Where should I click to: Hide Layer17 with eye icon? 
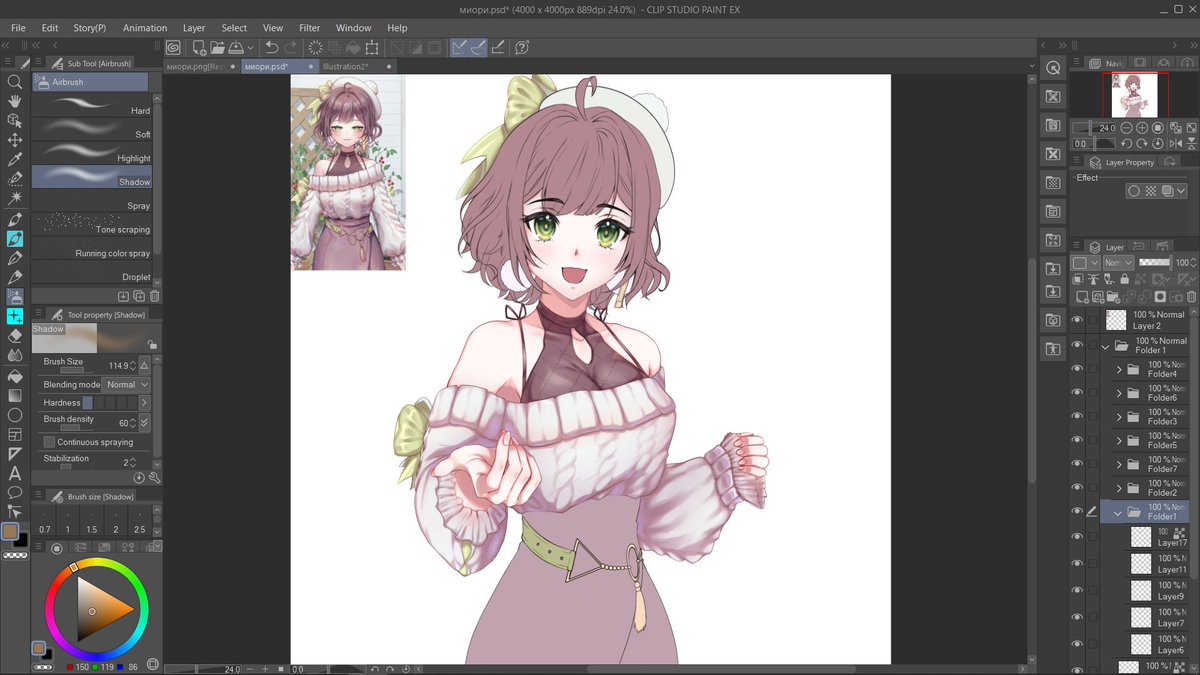coord(1077,537)
